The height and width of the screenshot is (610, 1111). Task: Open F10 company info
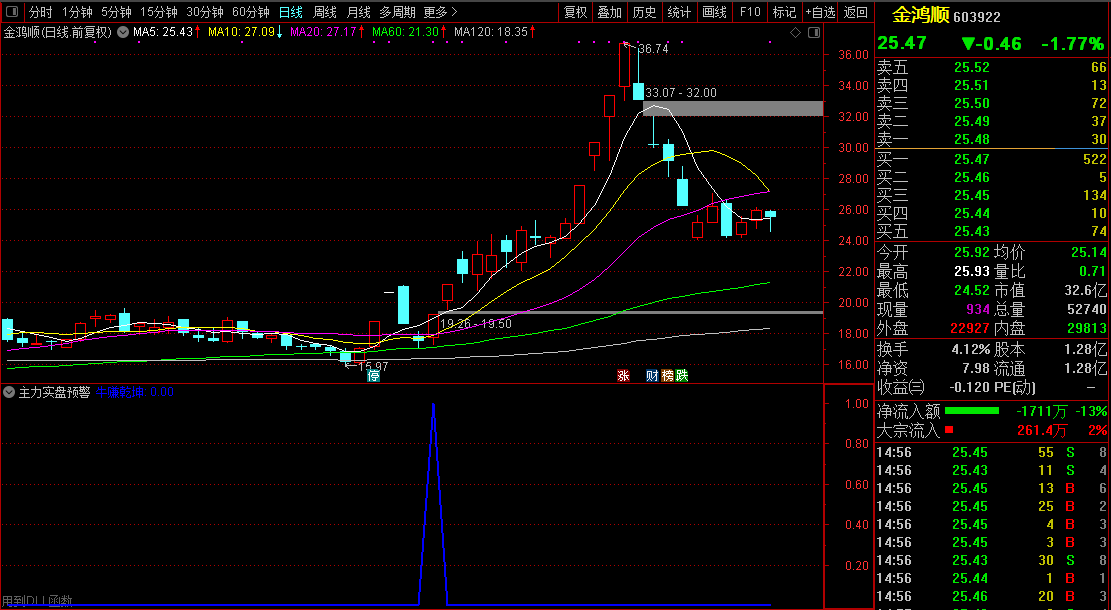(x=749, y=12)
